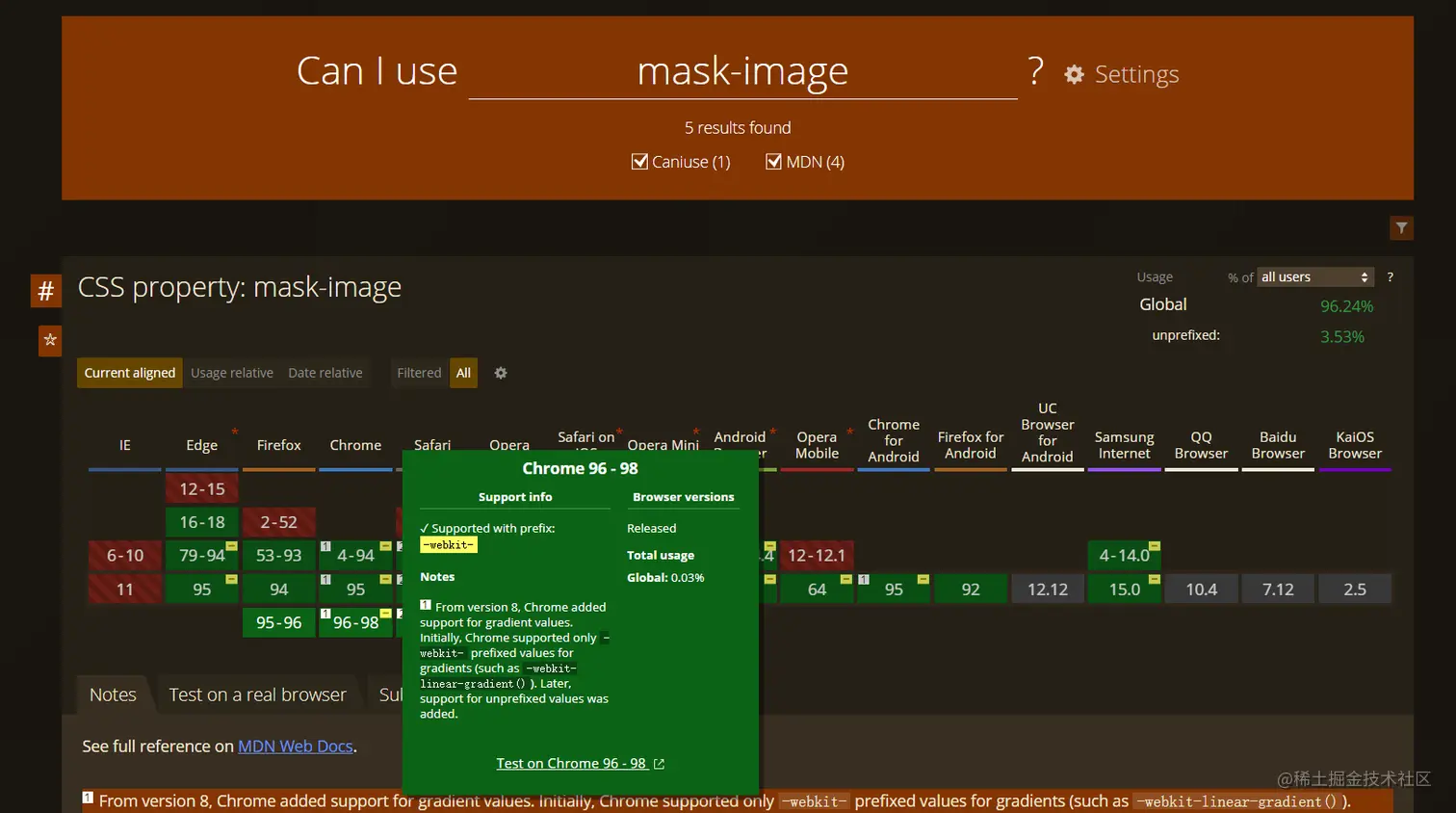Select KaiOS Browser 2.5 cell
The width and height of the screenshot is (1456, 813).
point(1355,590)
